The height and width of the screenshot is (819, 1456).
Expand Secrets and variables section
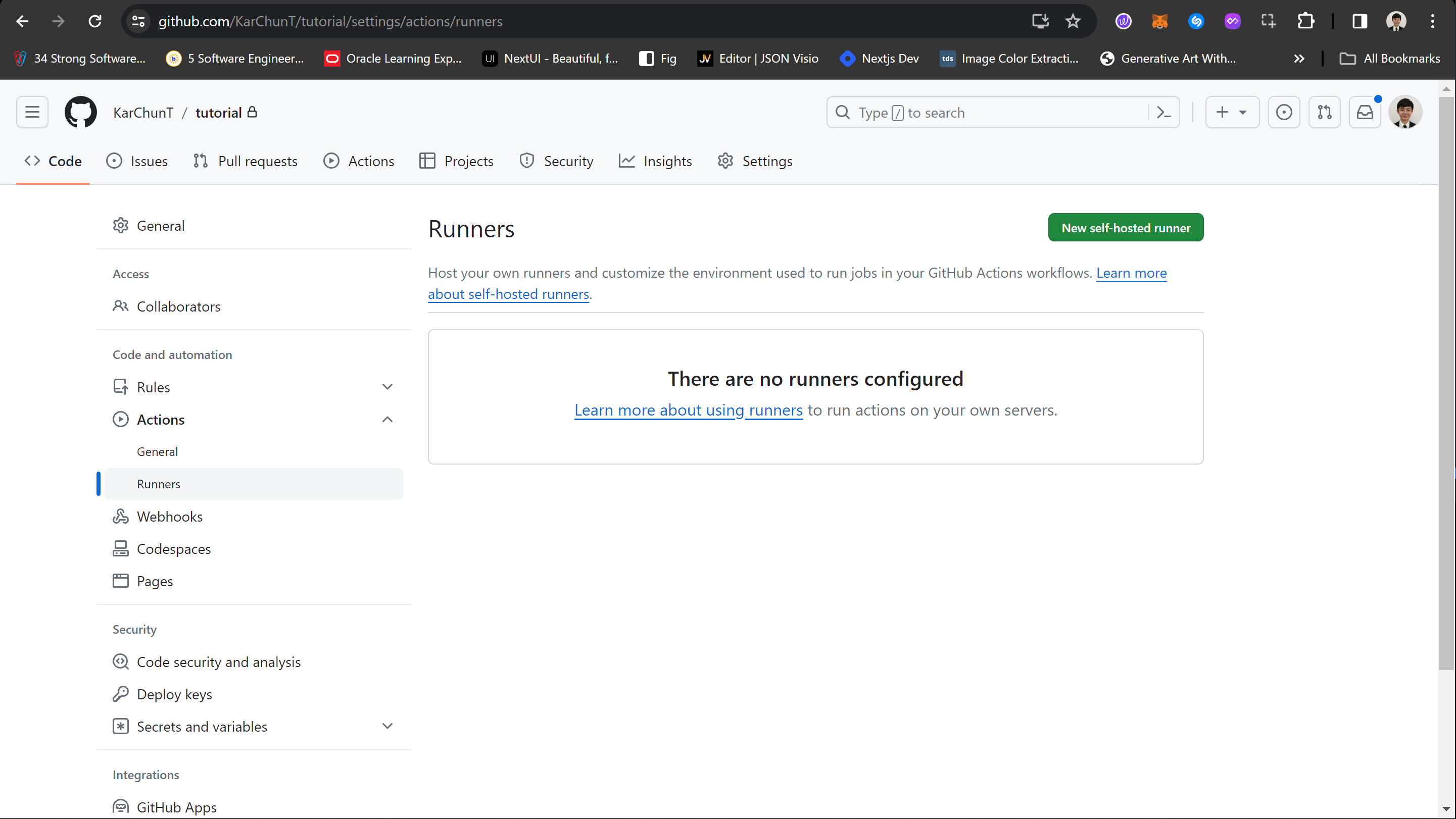tap(387, 727)
